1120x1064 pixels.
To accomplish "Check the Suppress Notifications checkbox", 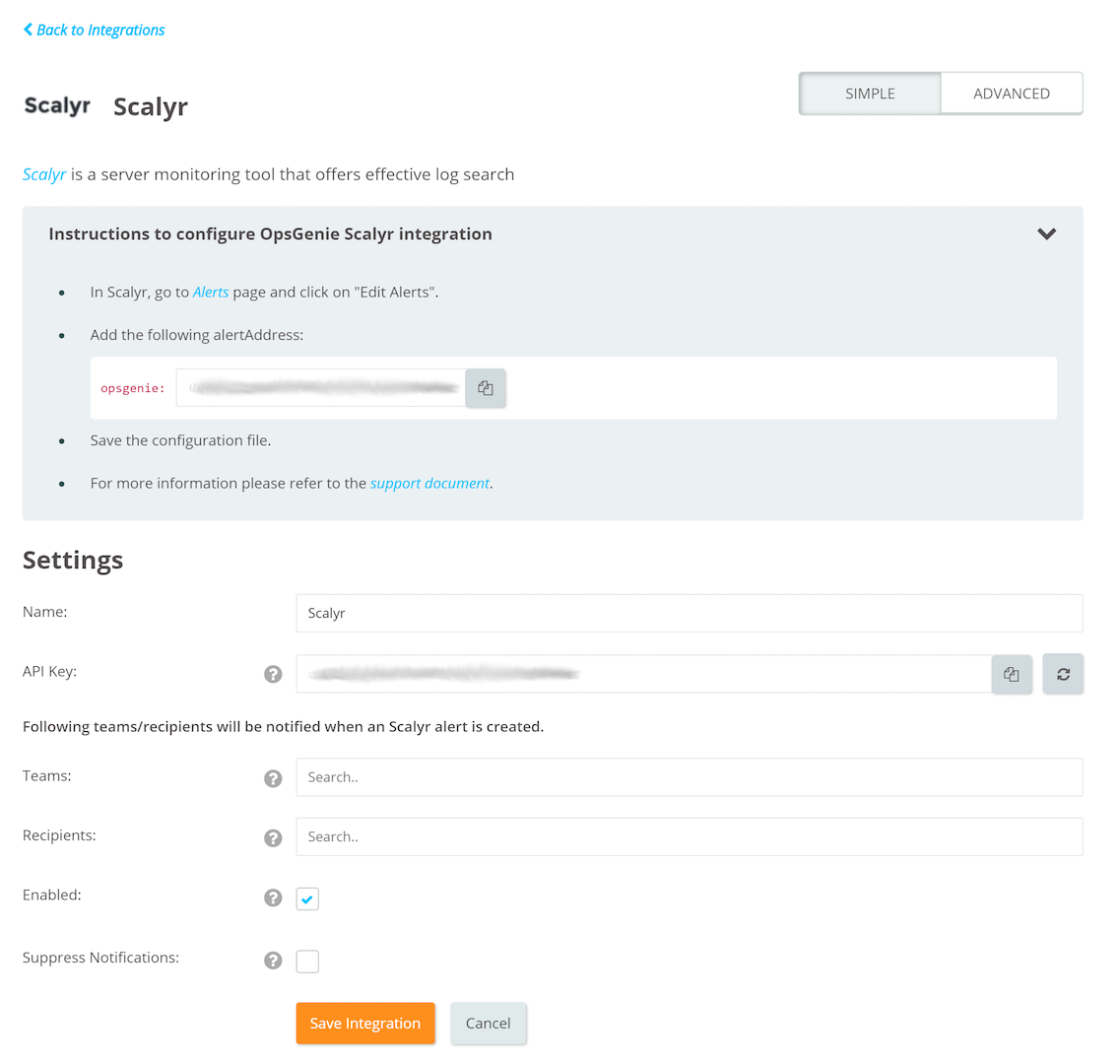I will pos(307,962).
